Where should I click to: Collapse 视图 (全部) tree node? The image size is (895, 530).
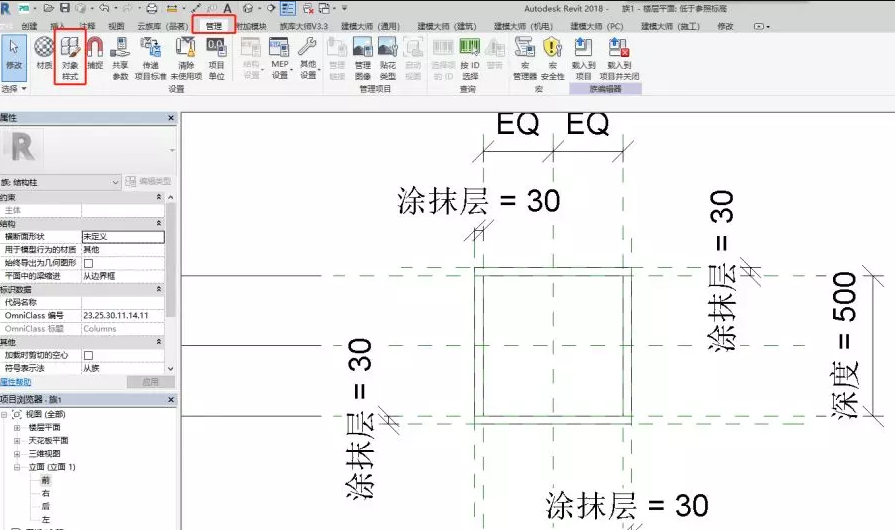click(x=4, y=414)
